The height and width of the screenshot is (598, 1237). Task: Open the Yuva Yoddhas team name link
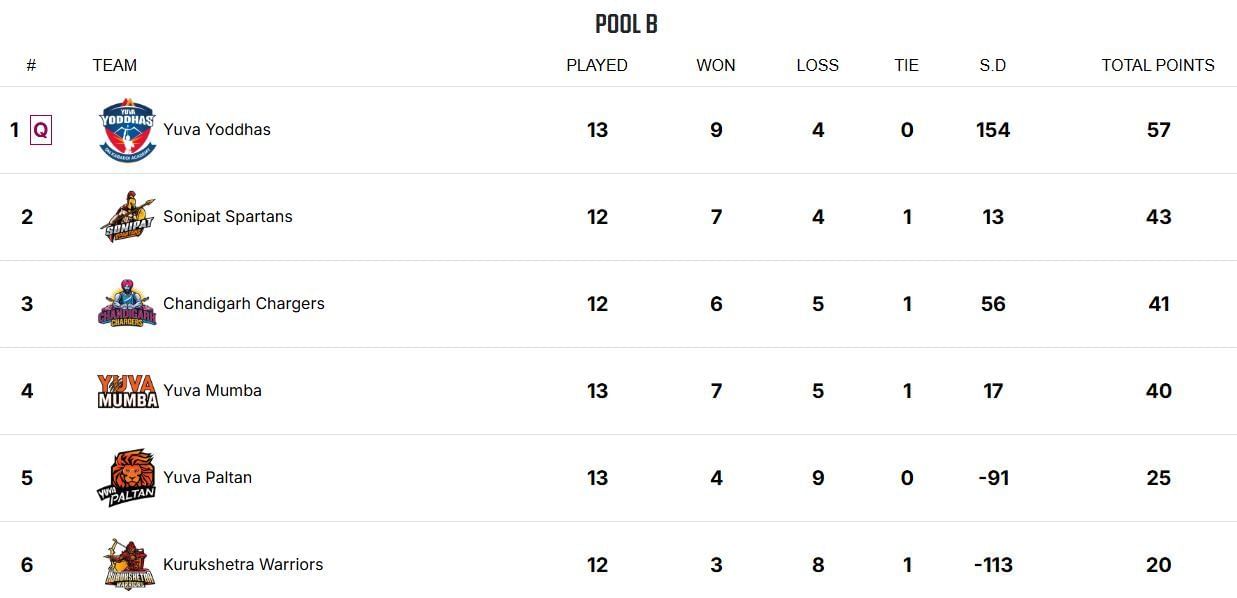pyautogui.click(x=217, y=130)
